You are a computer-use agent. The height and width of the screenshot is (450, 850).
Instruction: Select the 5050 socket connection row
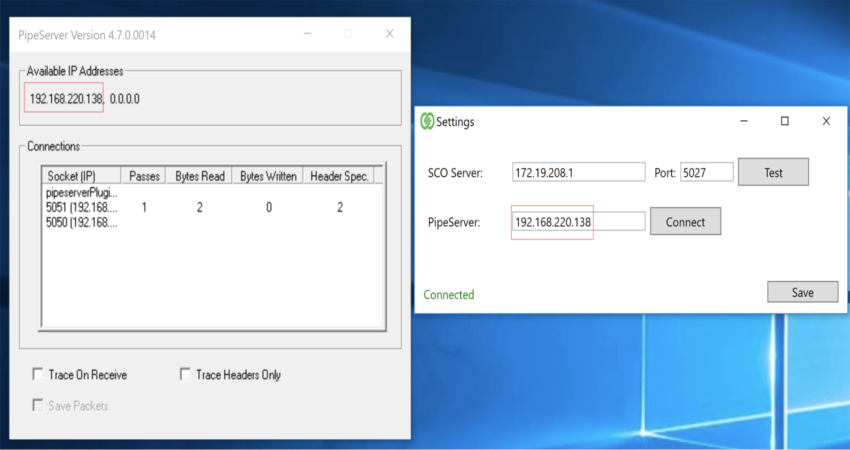click(82, 222)
